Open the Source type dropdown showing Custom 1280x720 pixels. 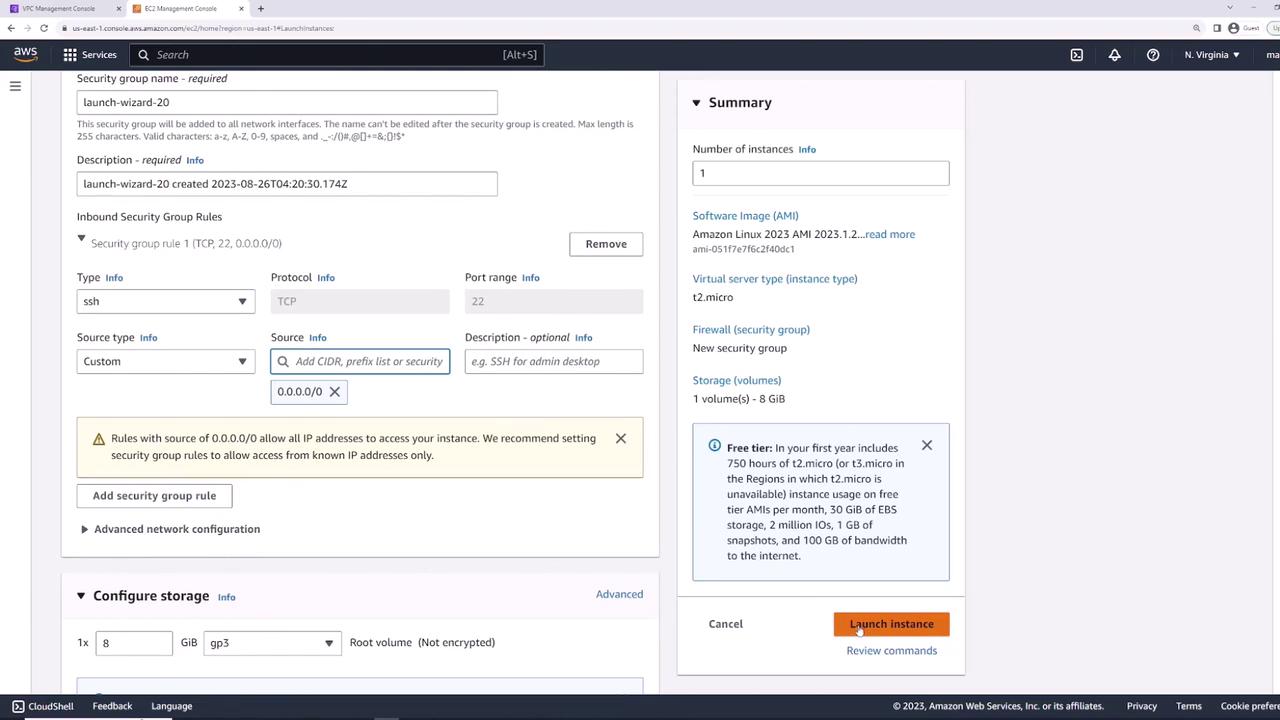[x=166, y=361]
